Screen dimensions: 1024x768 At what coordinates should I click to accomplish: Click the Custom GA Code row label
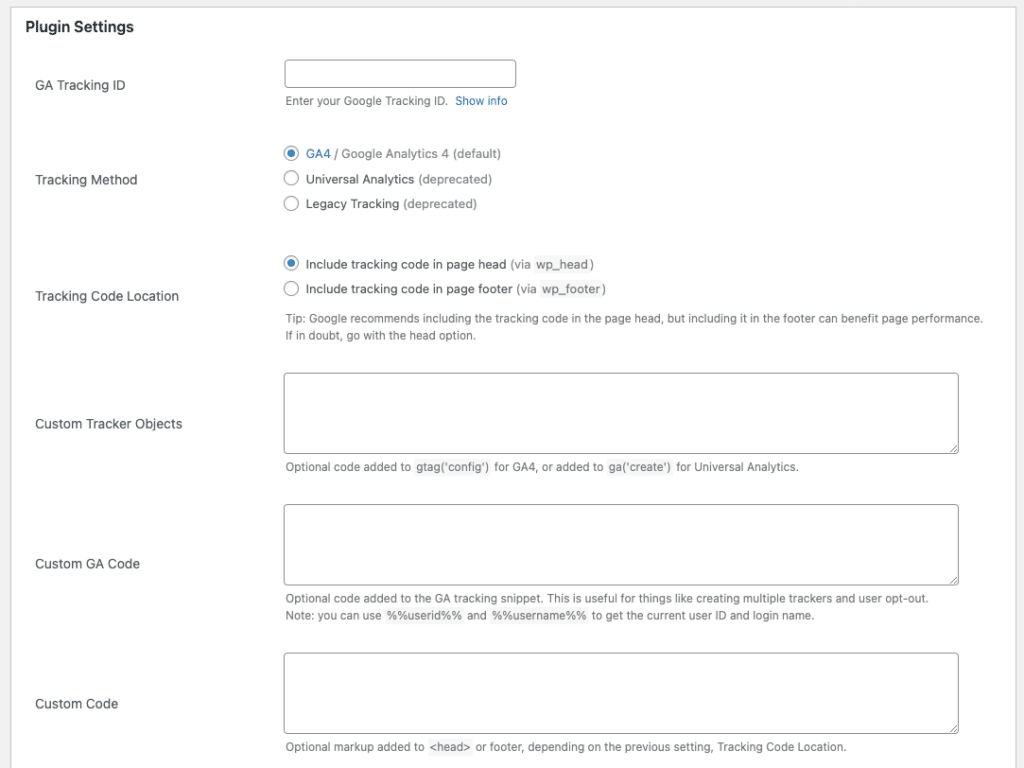pyautogui.click(x=87, y=564)
